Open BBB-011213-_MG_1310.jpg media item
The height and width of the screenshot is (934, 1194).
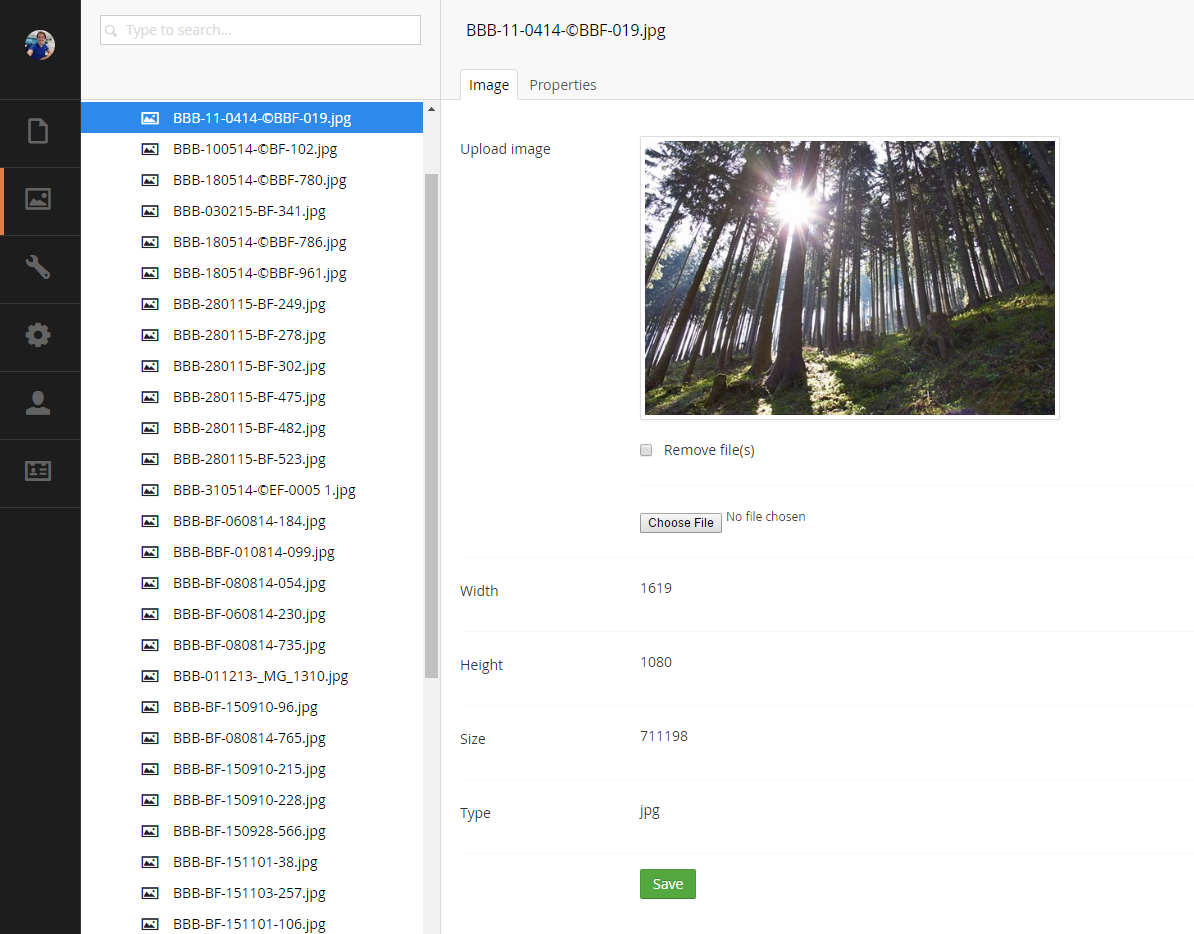(260, 676)
